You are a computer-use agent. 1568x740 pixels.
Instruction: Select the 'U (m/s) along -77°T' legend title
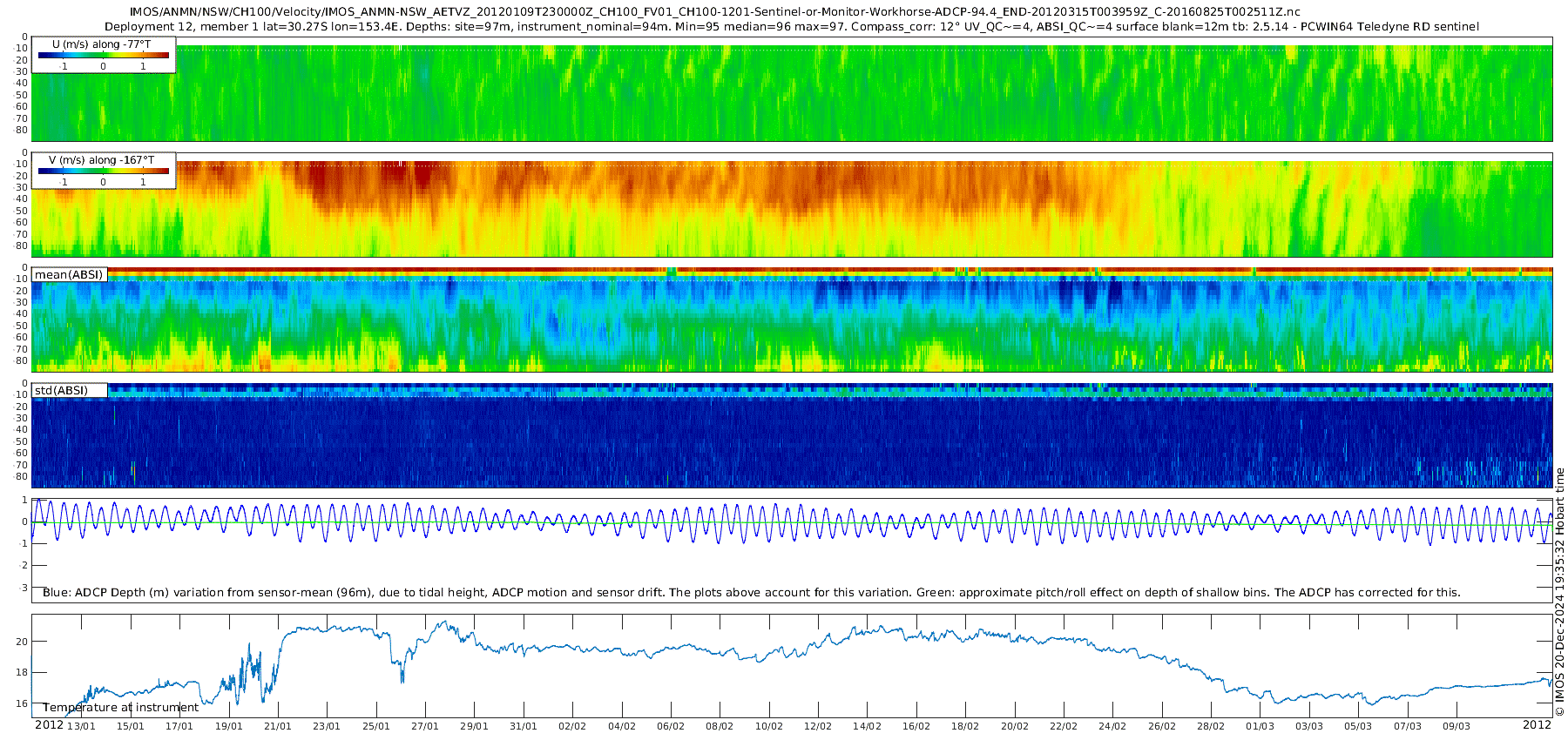[101, 44]
